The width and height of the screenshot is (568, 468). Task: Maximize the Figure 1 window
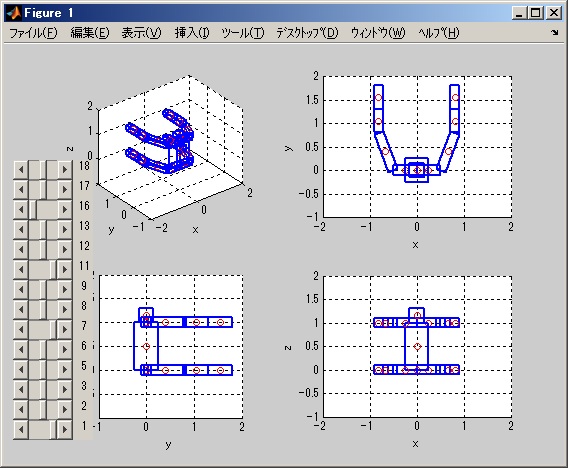coord(536,13)
